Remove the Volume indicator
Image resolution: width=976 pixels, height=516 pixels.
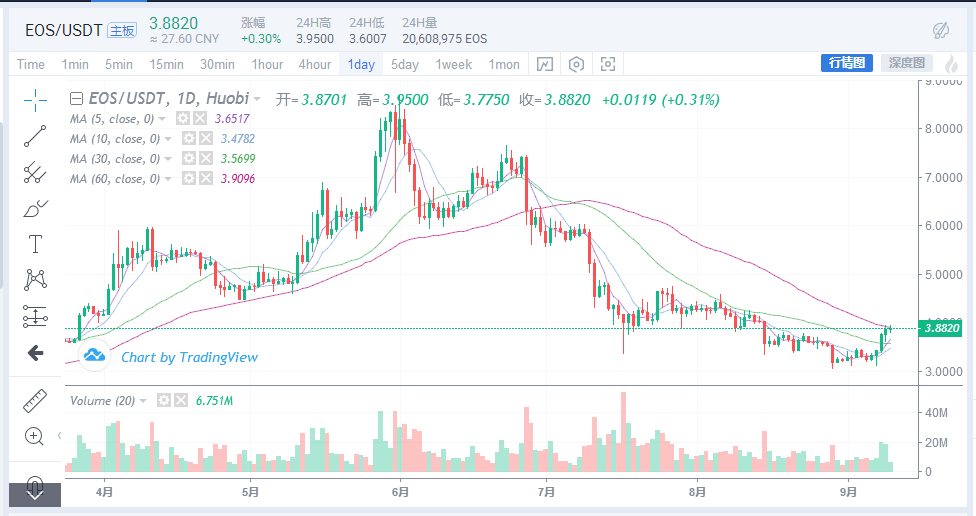point(181,400)
